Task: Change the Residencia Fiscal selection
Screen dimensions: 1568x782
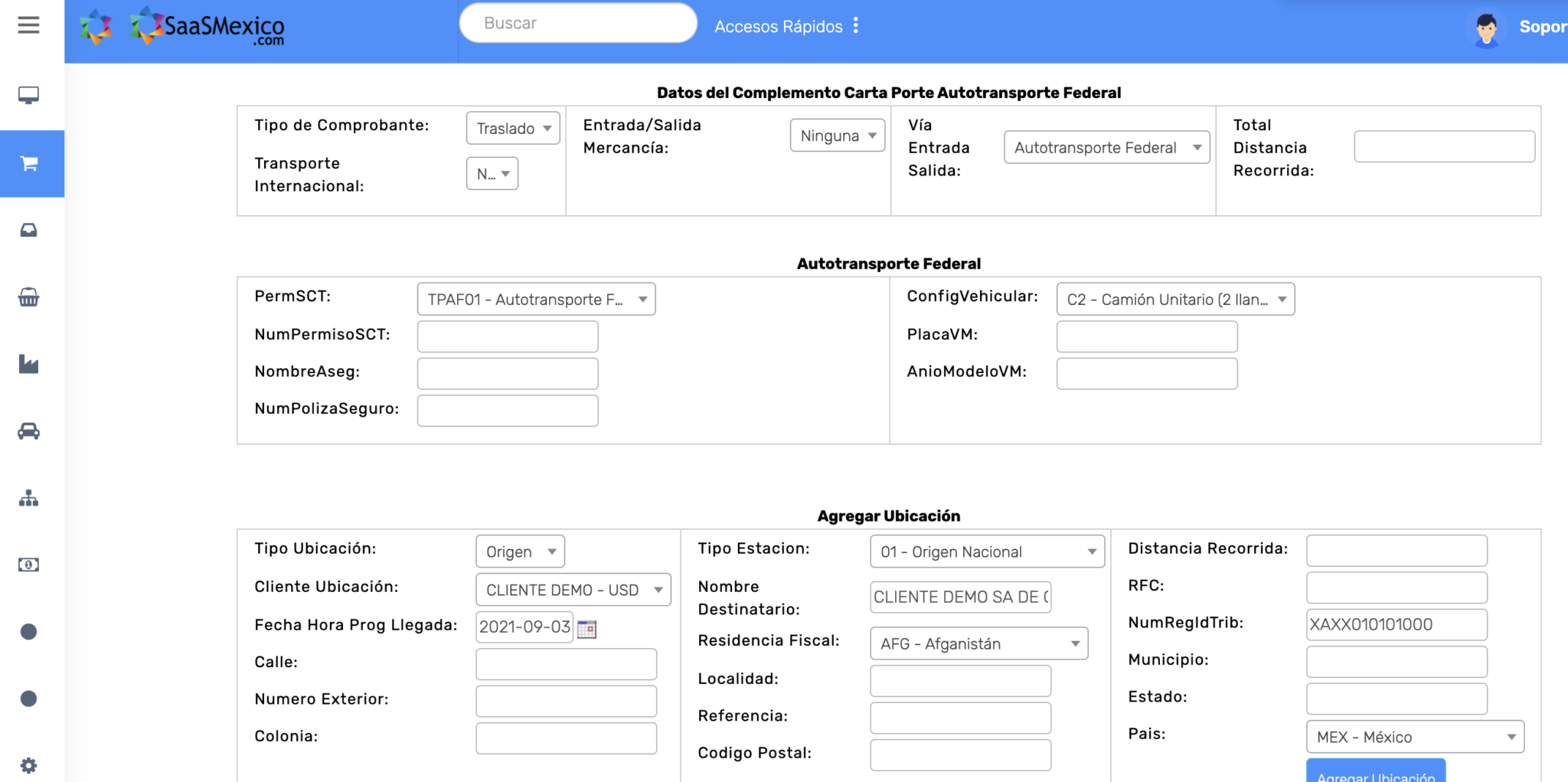Action: point(978,643)
